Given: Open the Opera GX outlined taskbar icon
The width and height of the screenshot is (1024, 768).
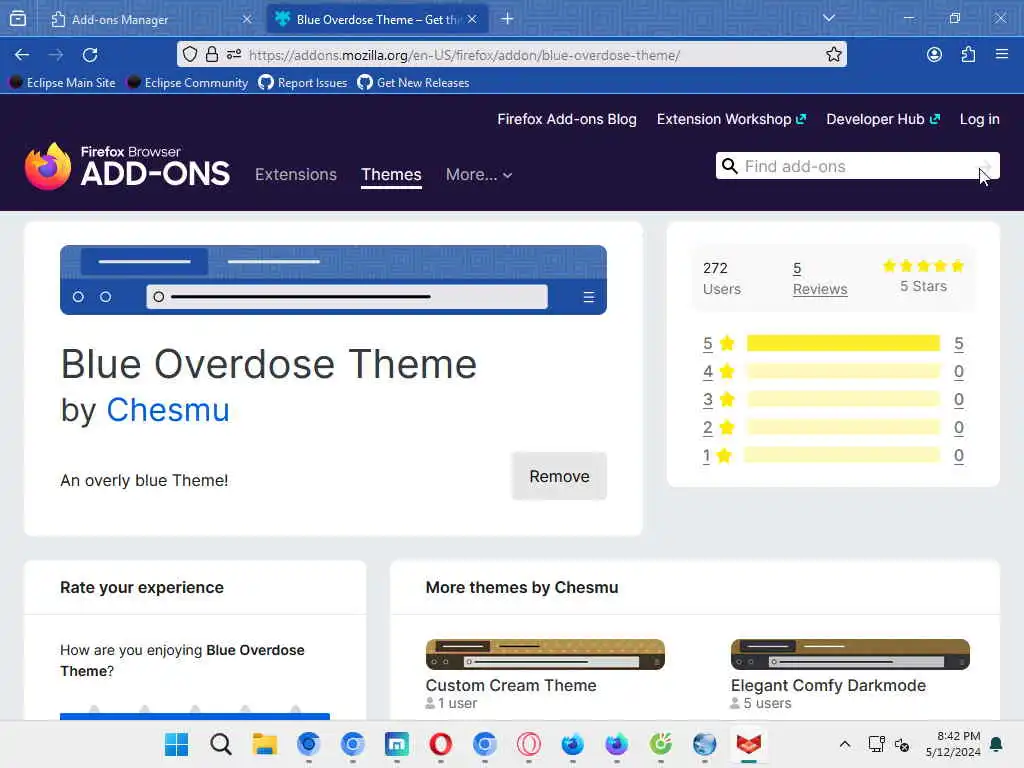Looking at the screenshot, I should click(x=528, y=744).
